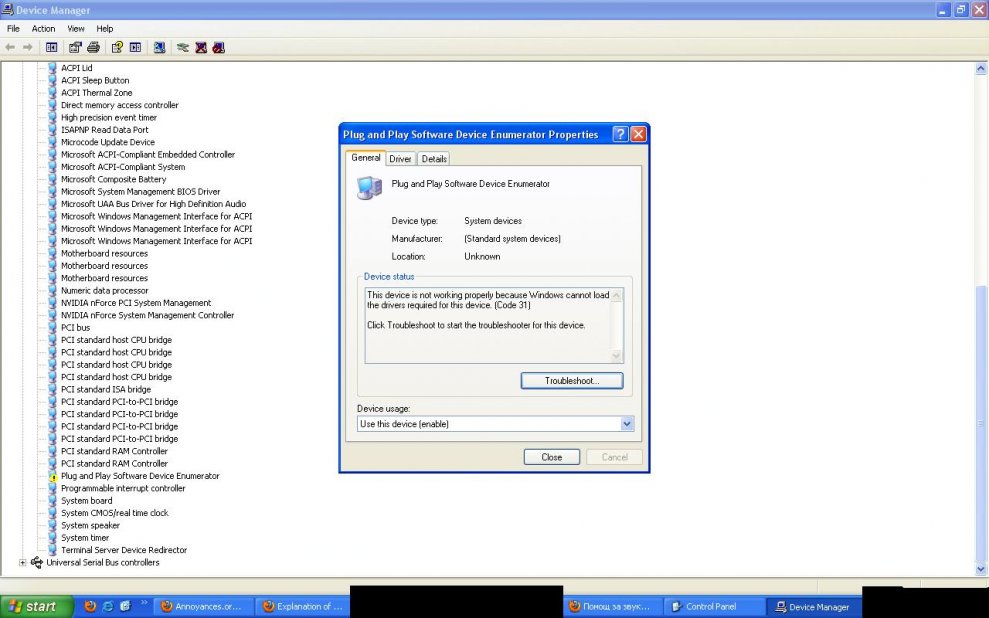989x618 pixels.
Task: Click the Show/Hide Console Tree icon
Action: coord(52,47)
